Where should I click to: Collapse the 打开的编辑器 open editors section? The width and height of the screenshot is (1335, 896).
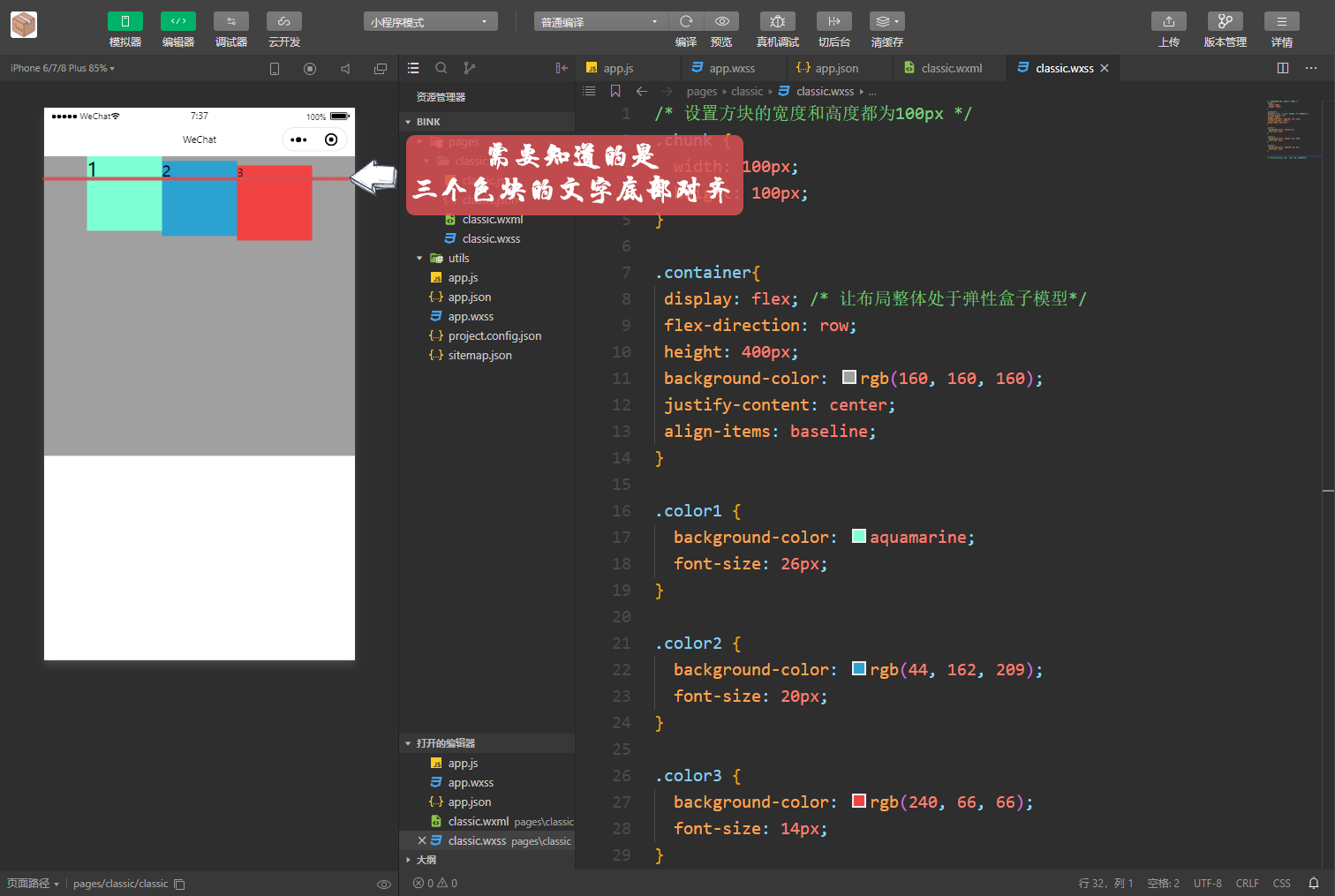(x=486, y=743)
